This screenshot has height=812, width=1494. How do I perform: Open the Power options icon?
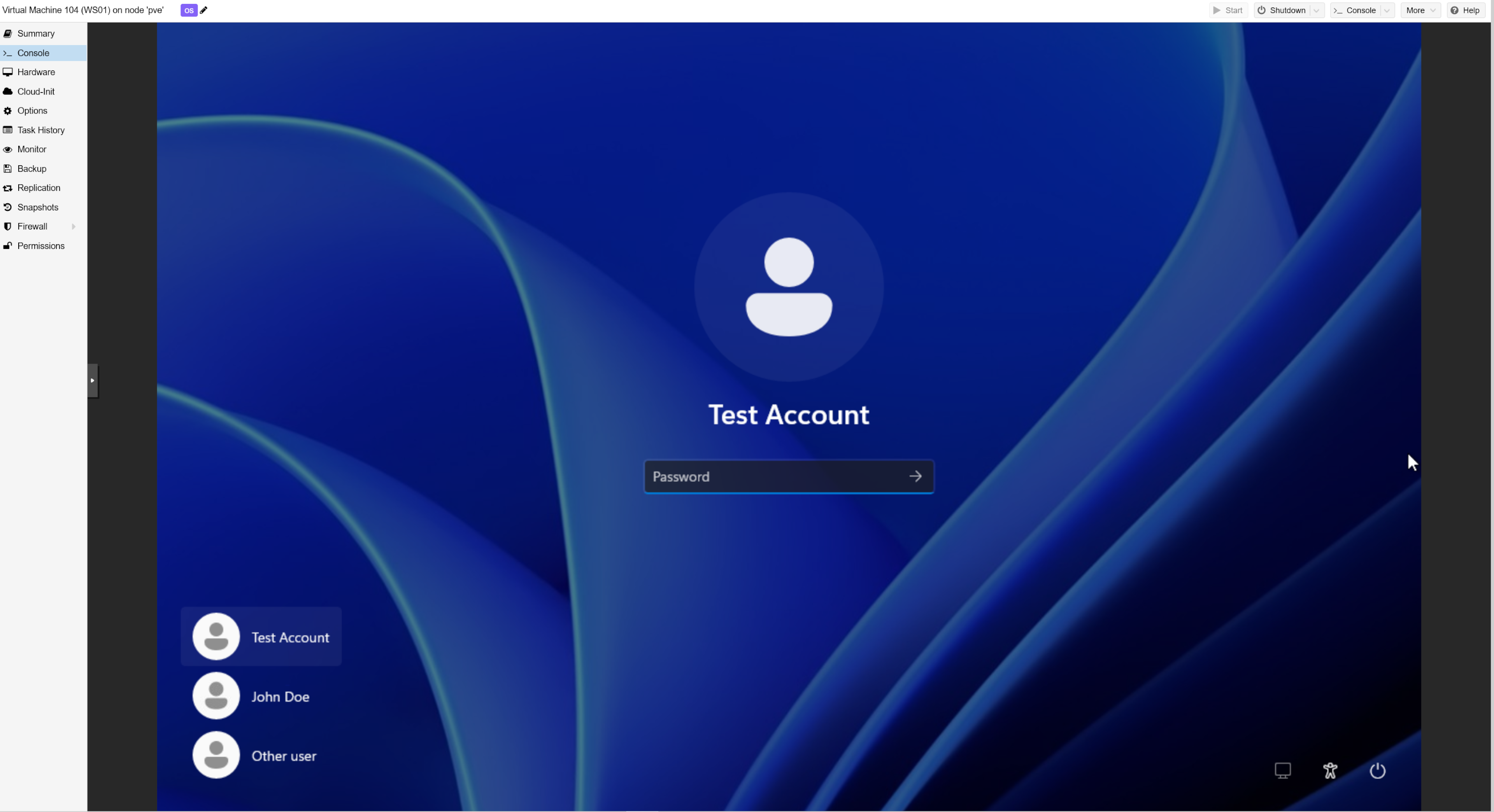(1378, 770)
